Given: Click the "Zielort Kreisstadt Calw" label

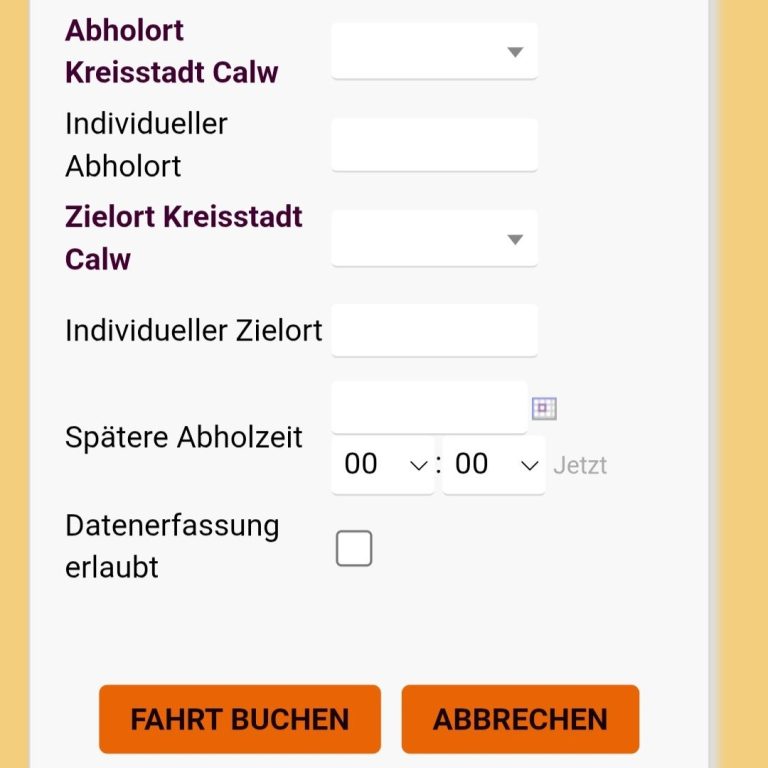Looking at the screenshot, I should click(183, 238).
